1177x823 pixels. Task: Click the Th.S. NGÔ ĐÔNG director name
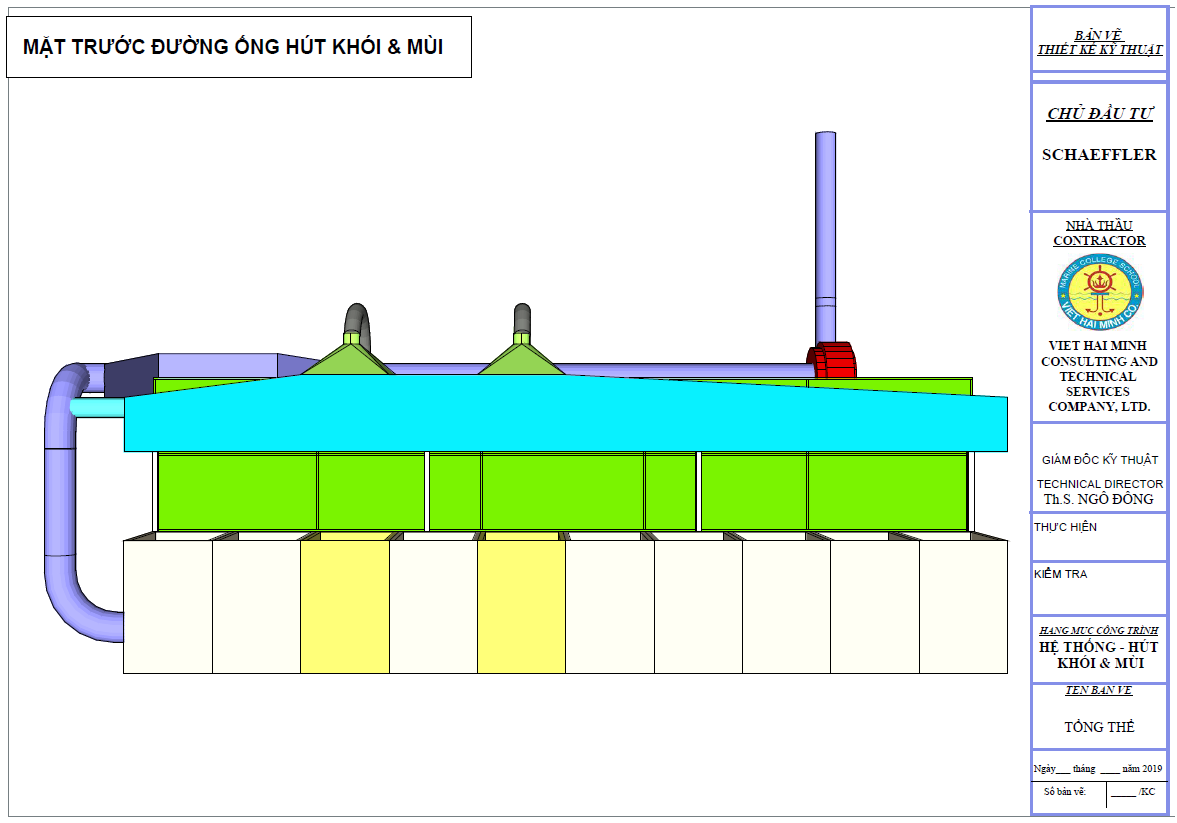1099,499
